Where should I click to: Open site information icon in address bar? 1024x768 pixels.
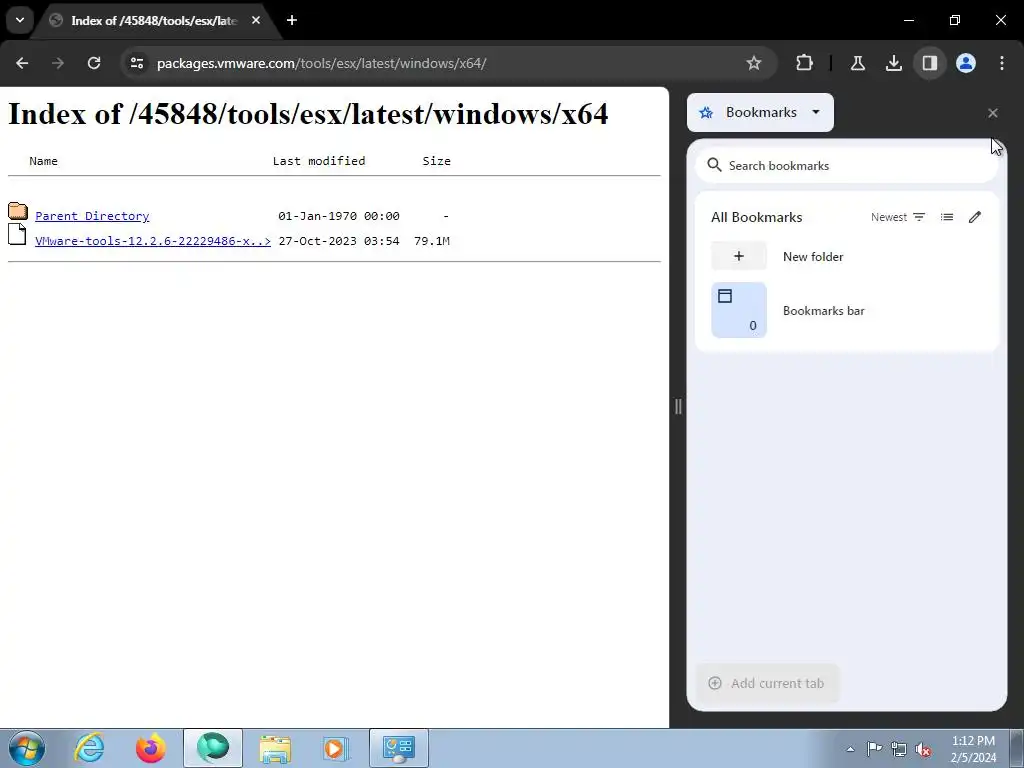(136, 63)
